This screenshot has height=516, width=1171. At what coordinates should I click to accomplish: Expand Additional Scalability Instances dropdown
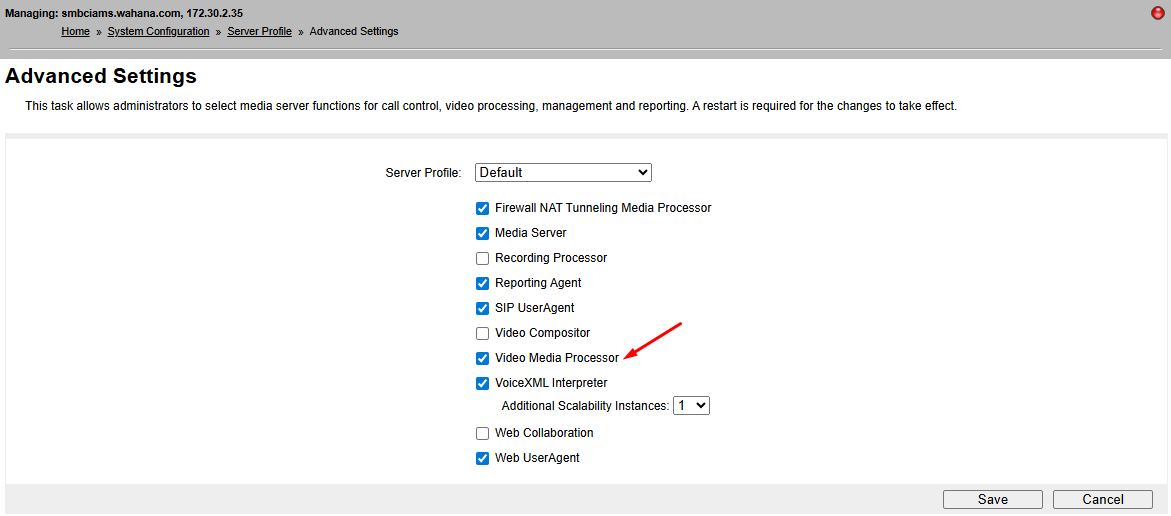click(691, 406)
